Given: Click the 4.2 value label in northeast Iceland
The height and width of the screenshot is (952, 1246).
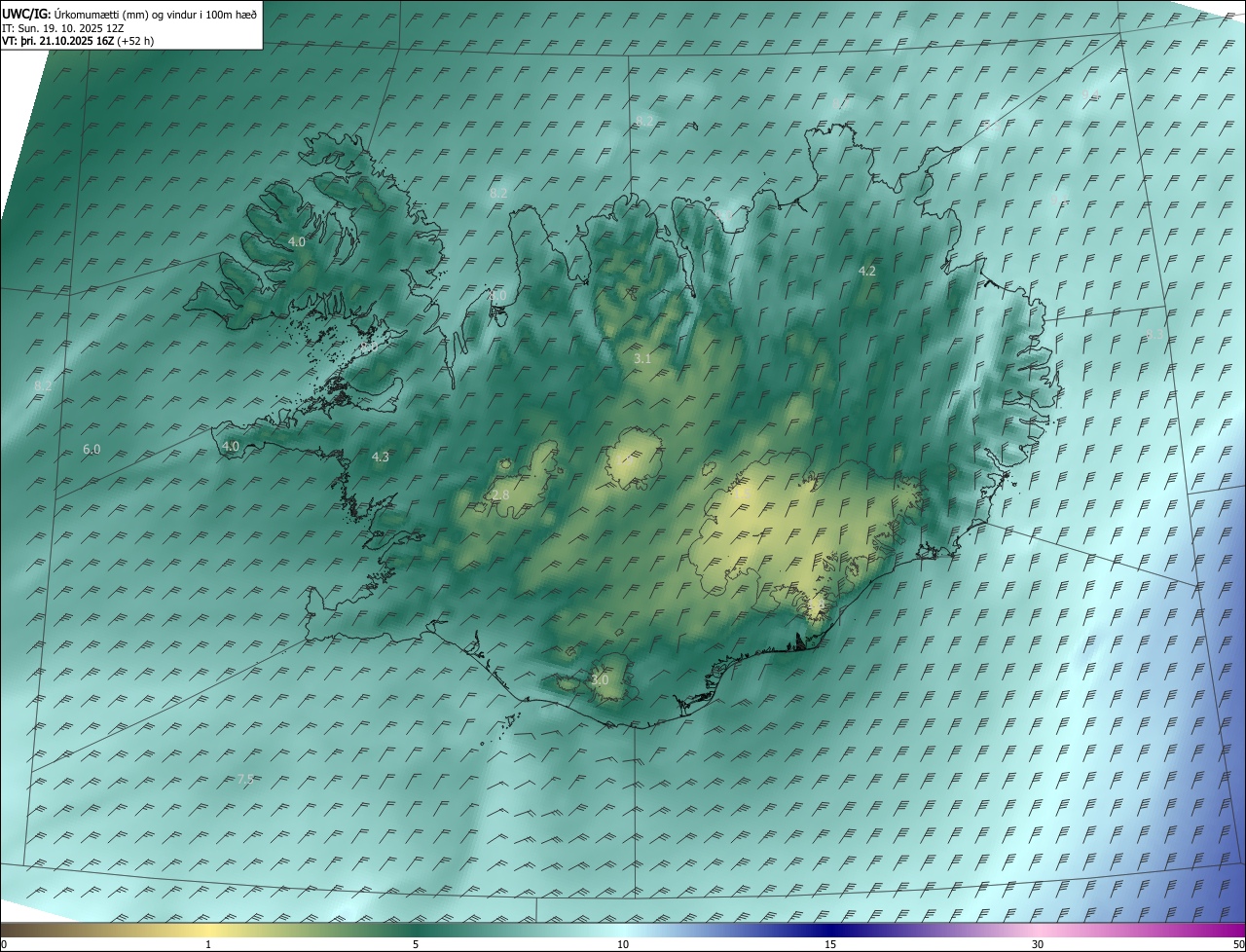Looking at the screenshot, I should (867, 272).
